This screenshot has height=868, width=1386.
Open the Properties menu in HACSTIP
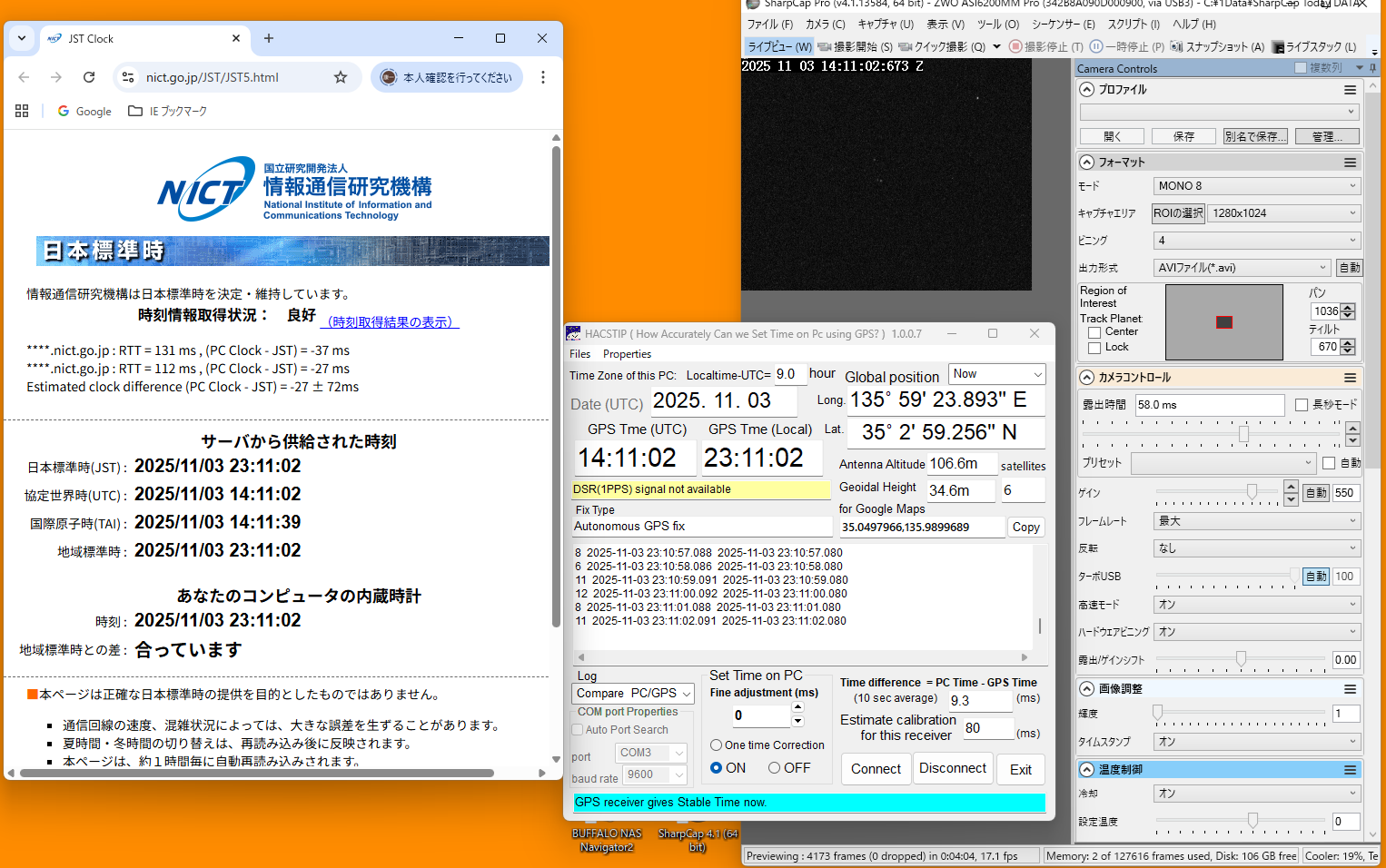tap(627, 354)
